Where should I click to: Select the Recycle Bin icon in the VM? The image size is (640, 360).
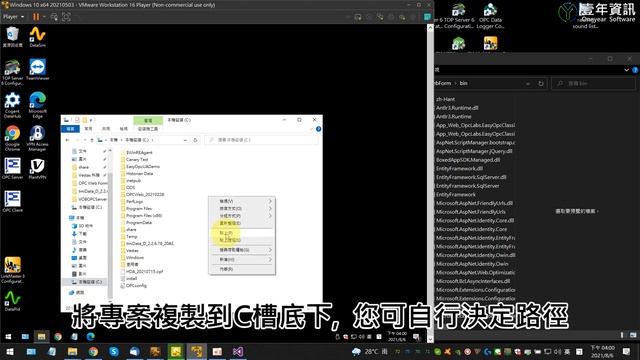[12, 37]
